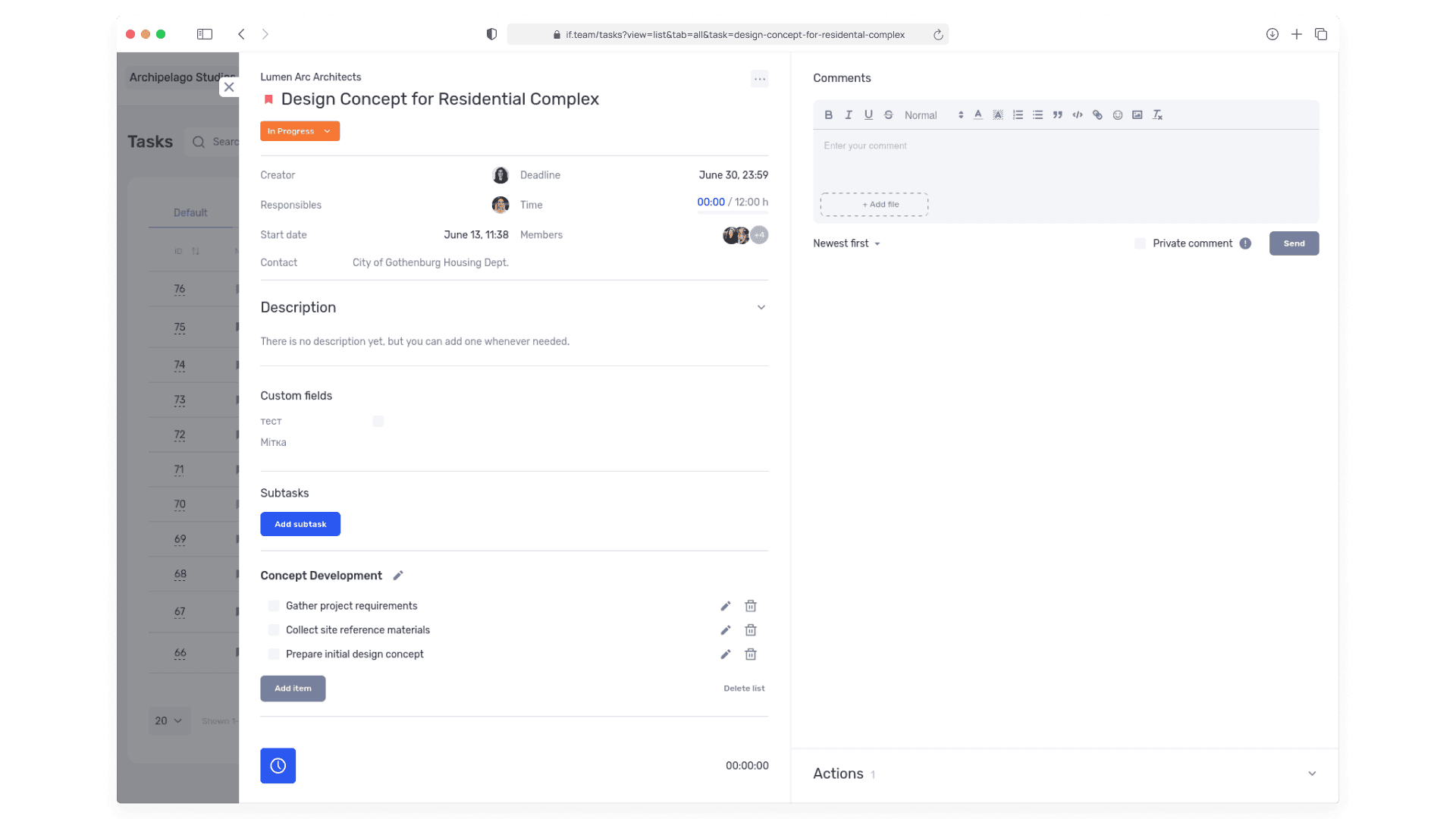This screenshot has width=1456, height=819.
Task: Change the Newest first sort order
Action: (846, 243)
